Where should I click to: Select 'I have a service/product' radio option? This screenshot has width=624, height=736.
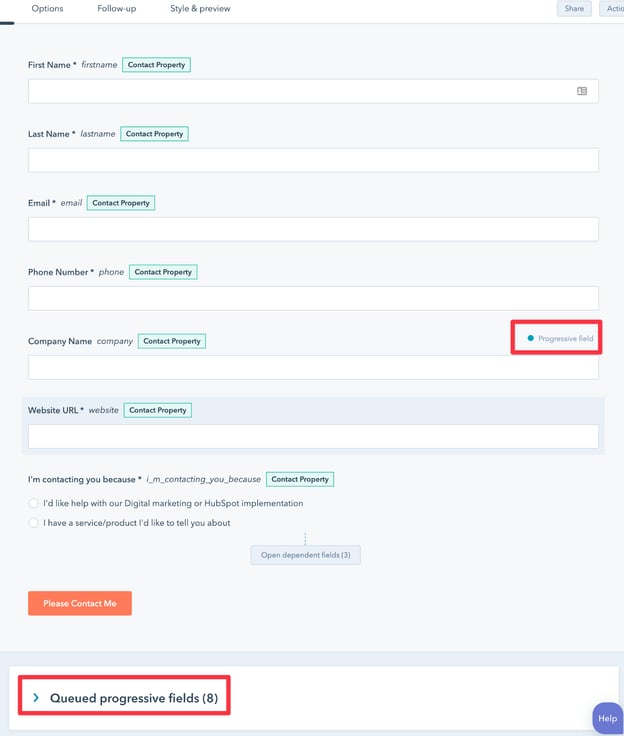34,523
